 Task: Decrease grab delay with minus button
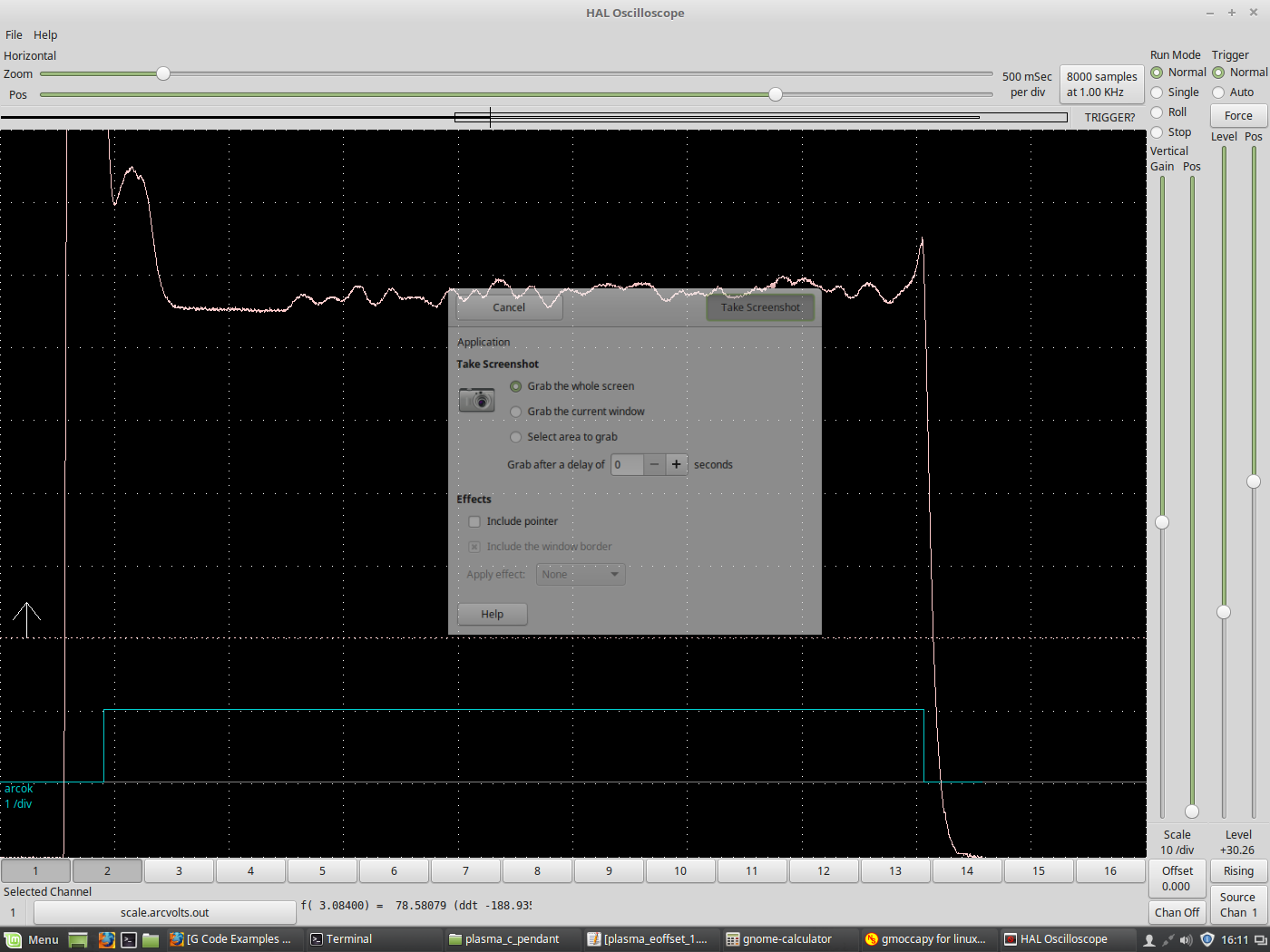(654, 464)
